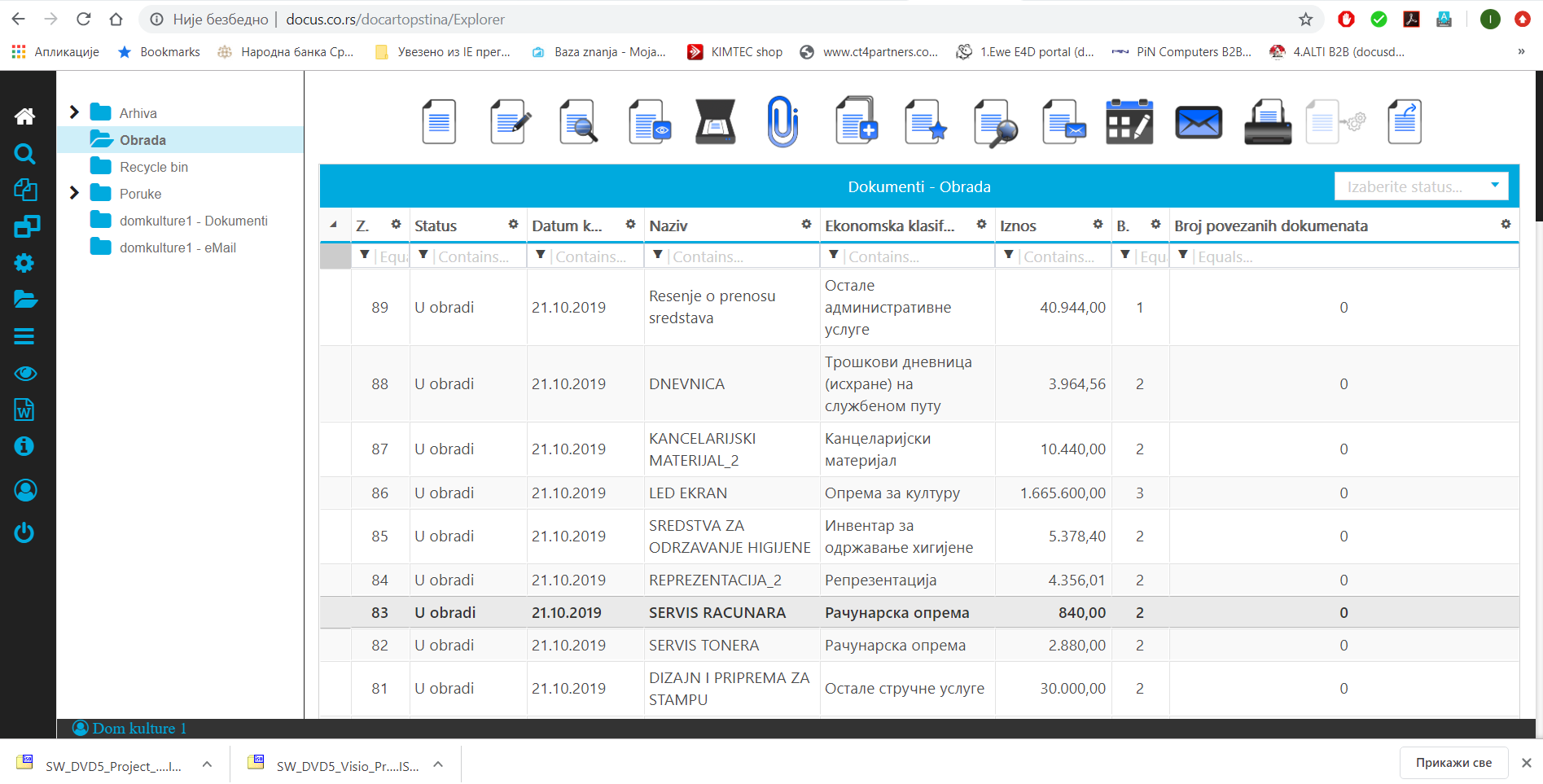Open the sidebar settings gear
1543x784 pixels.
24,263
